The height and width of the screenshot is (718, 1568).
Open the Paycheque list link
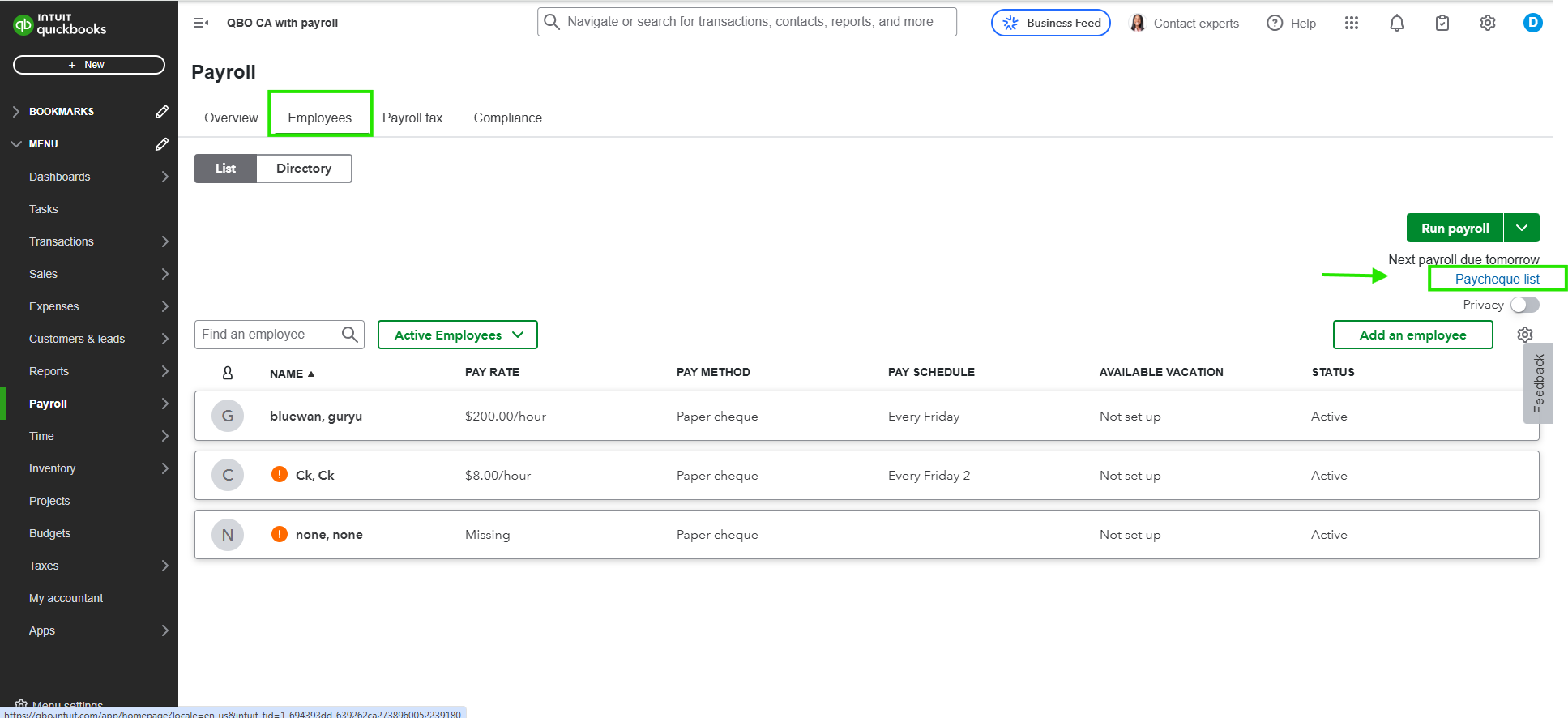[x=1497, y=279]
